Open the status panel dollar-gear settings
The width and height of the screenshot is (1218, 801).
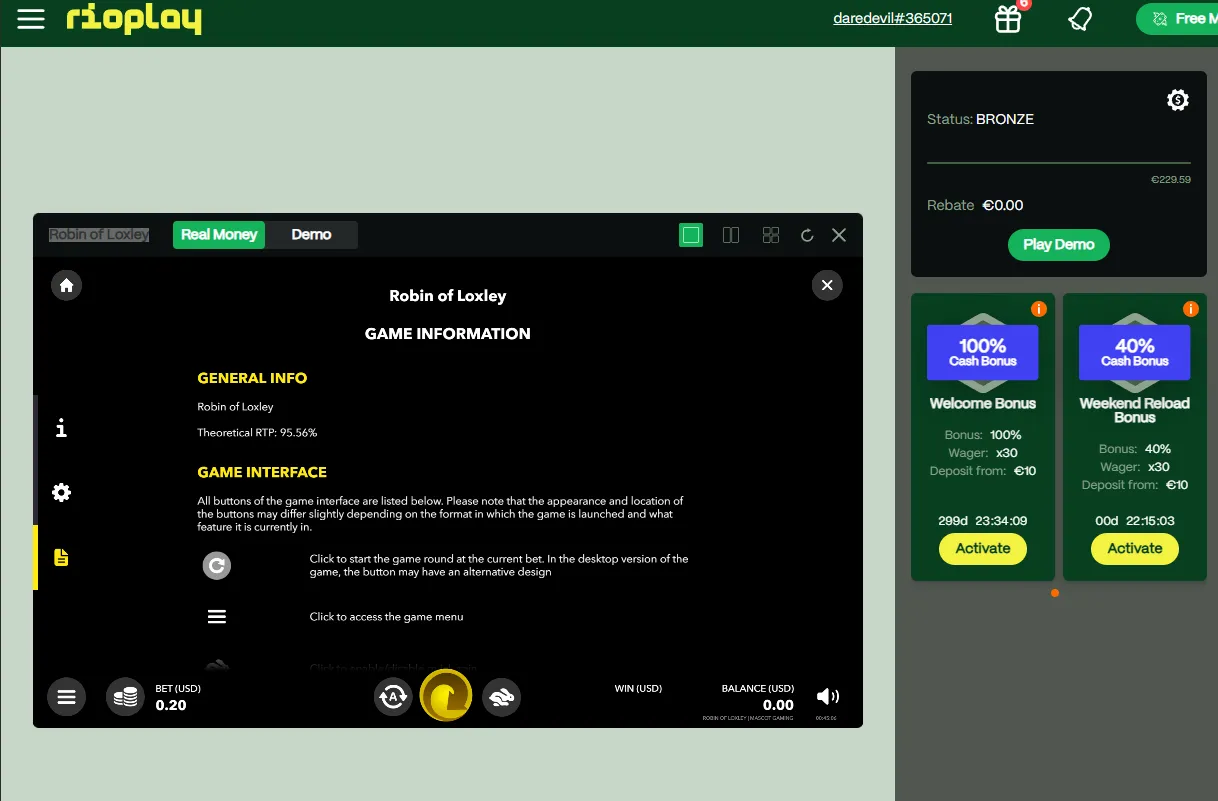(1178, 100)
